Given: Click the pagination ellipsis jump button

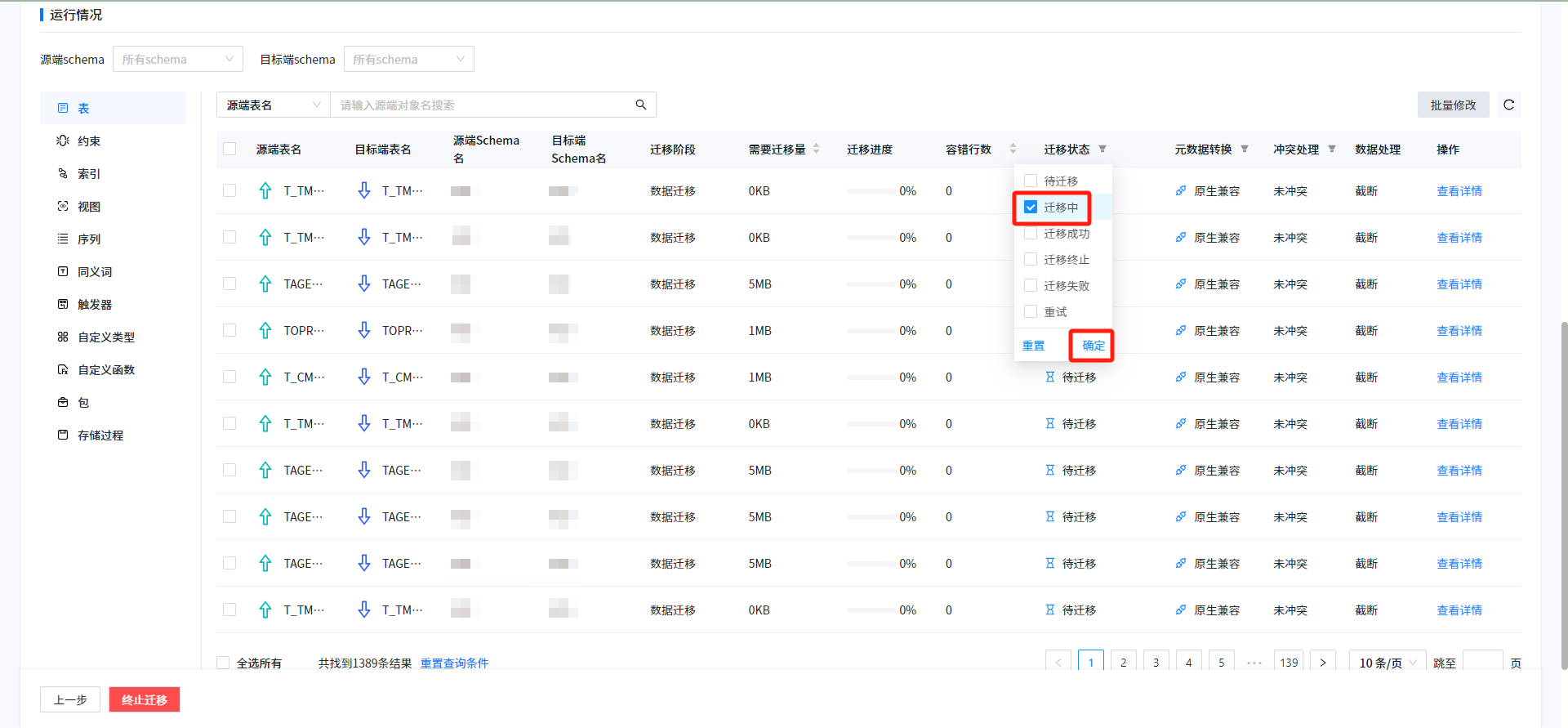Looking at the screenshot, I should (x=1254, y=663).
